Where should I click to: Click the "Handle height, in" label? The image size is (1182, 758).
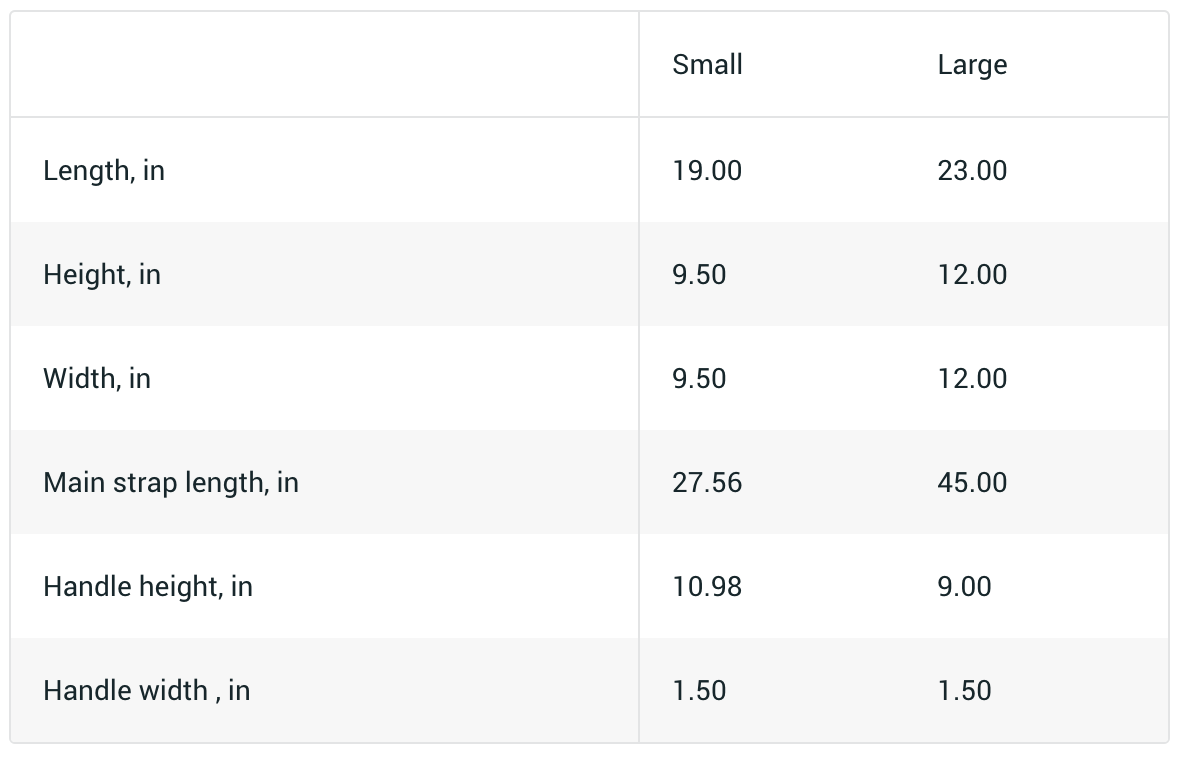tap(148, 587)
